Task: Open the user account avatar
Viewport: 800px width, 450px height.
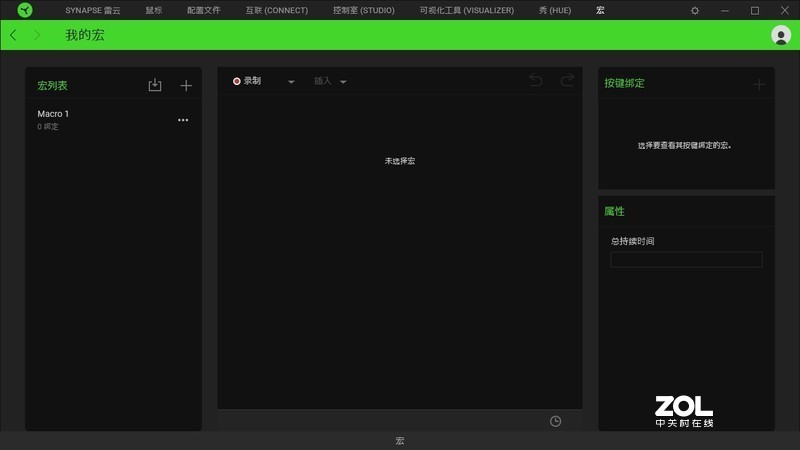Action: (x=781, y=35)
